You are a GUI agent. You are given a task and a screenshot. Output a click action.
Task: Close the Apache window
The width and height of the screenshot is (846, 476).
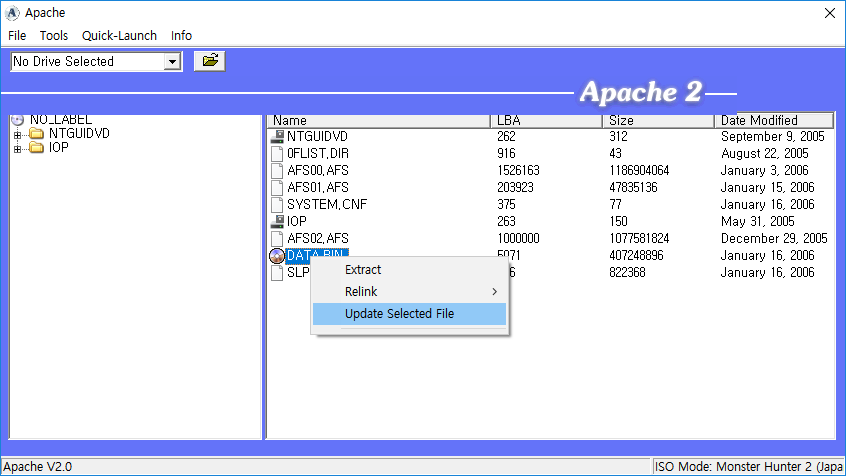(830, 13)
